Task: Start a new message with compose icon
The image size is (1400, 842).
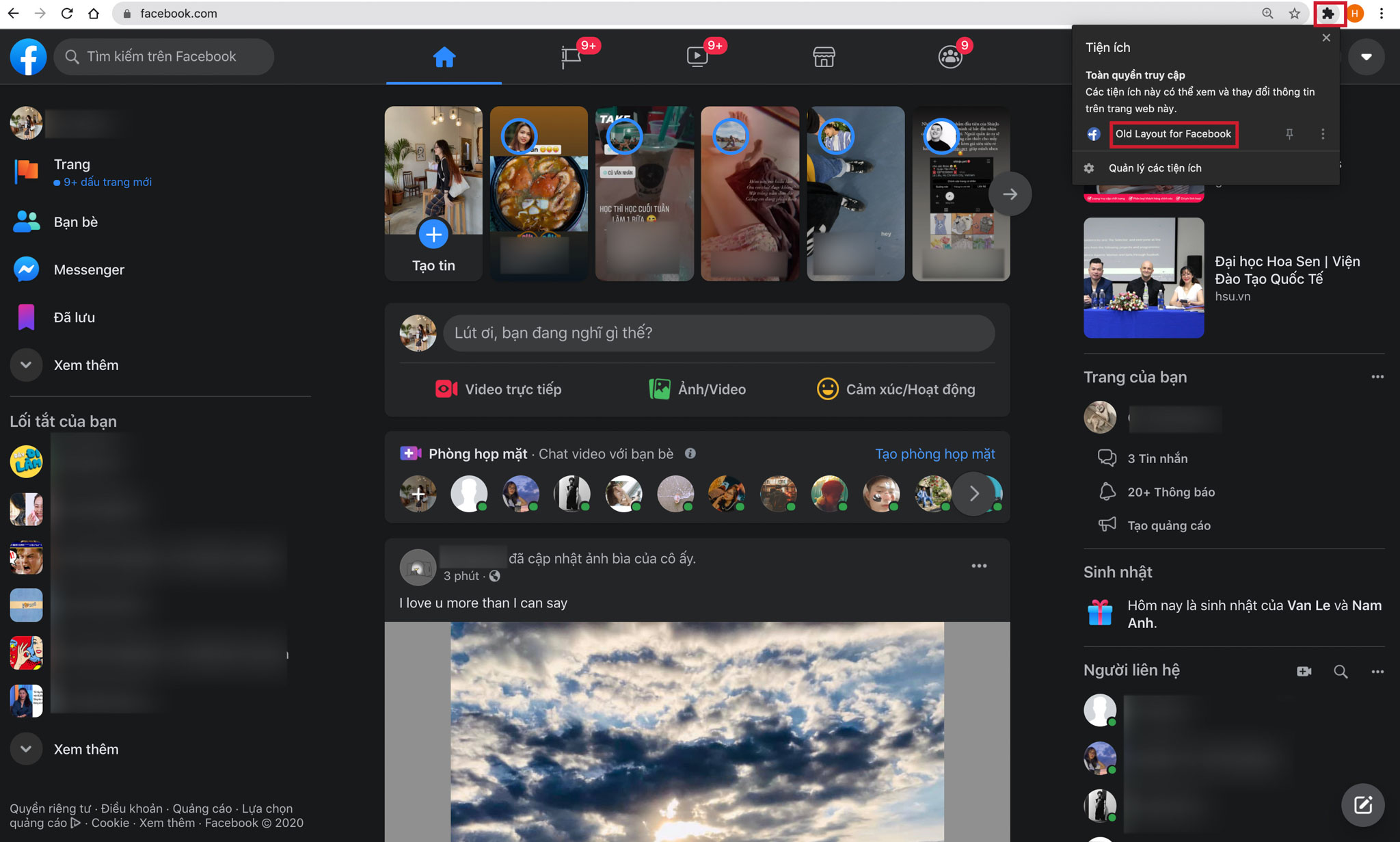Action: [x=1363, y=804]
